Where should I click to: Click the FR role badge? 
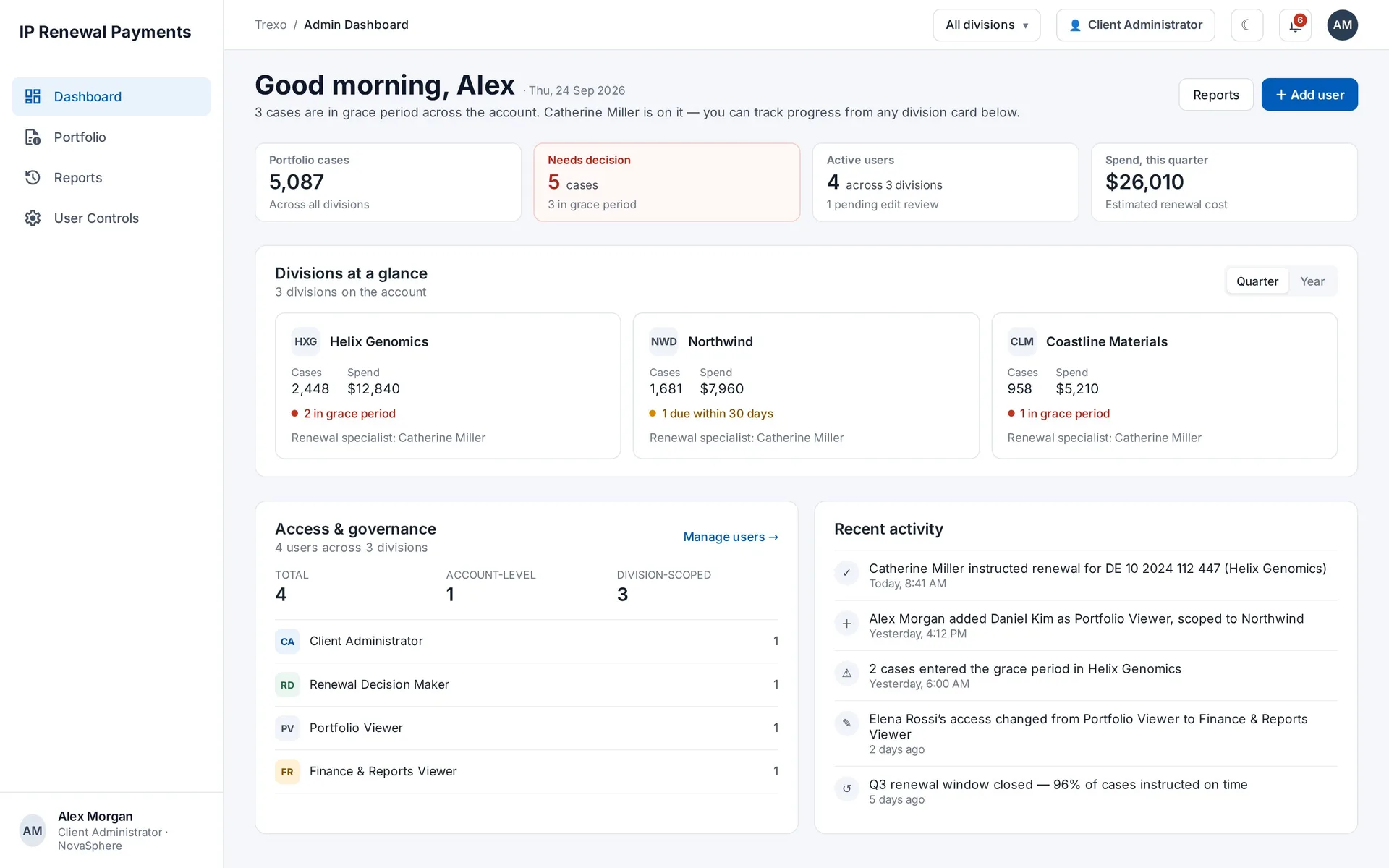(x=287, y=772)
